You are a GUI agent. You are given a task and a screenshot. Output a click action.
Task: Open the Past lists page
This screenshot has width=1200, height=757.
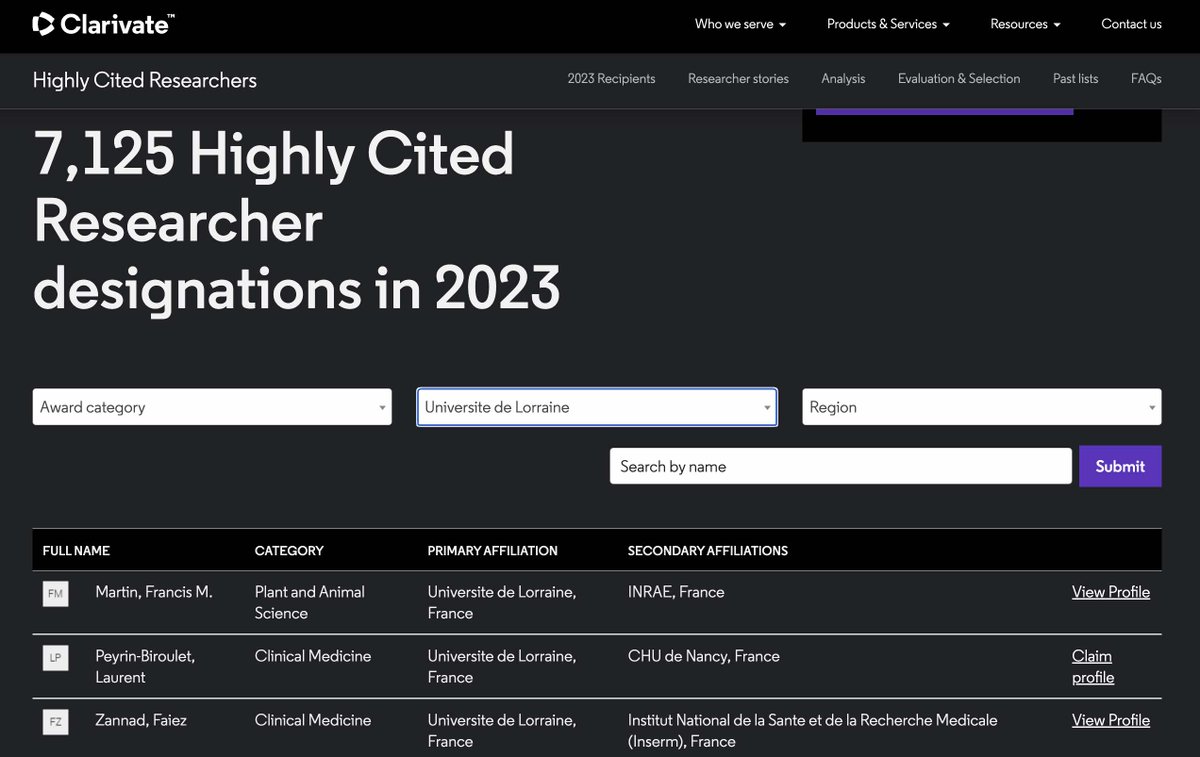coord(1075,78)
